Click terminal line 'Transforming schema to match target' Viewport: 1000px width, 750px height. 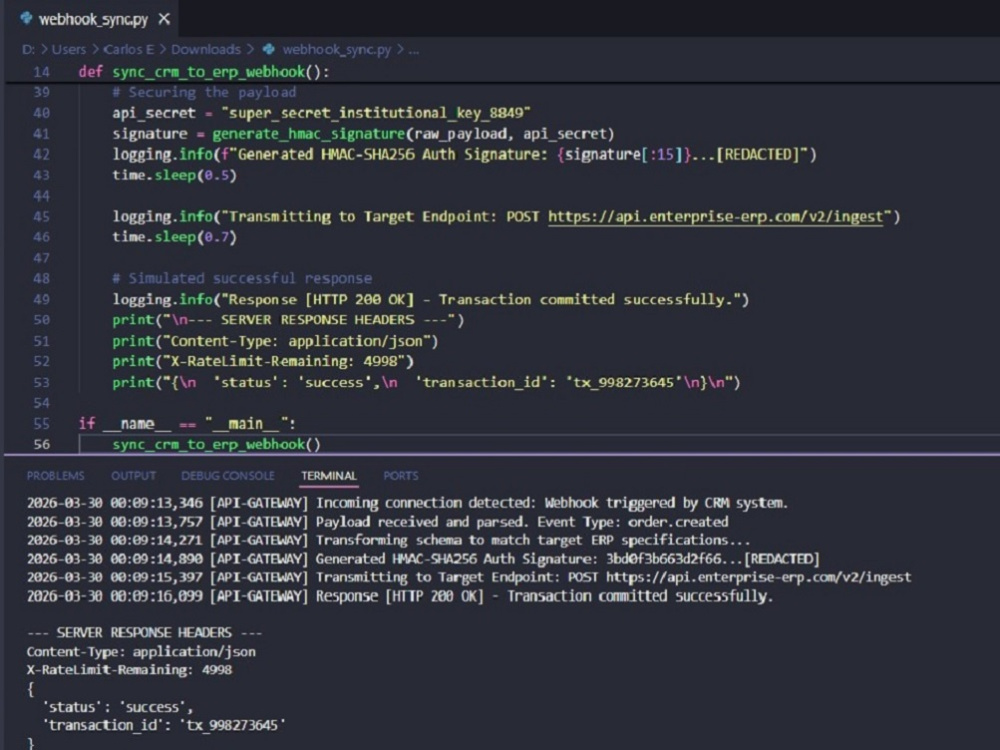pyautogui.click(x=388, y=540)
